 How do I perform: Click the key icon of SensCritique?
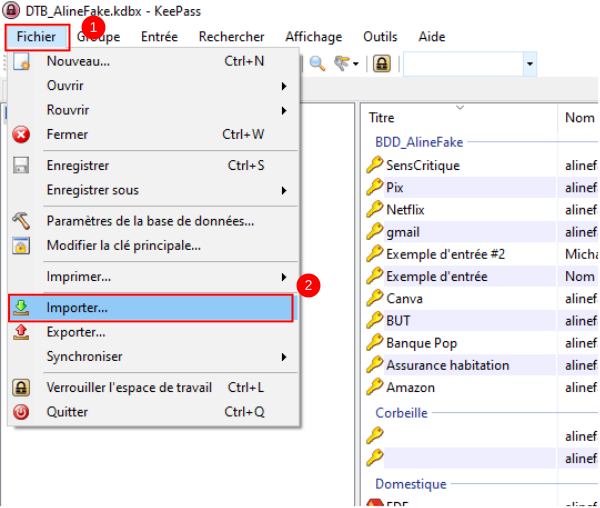click(x=375, y=165)
